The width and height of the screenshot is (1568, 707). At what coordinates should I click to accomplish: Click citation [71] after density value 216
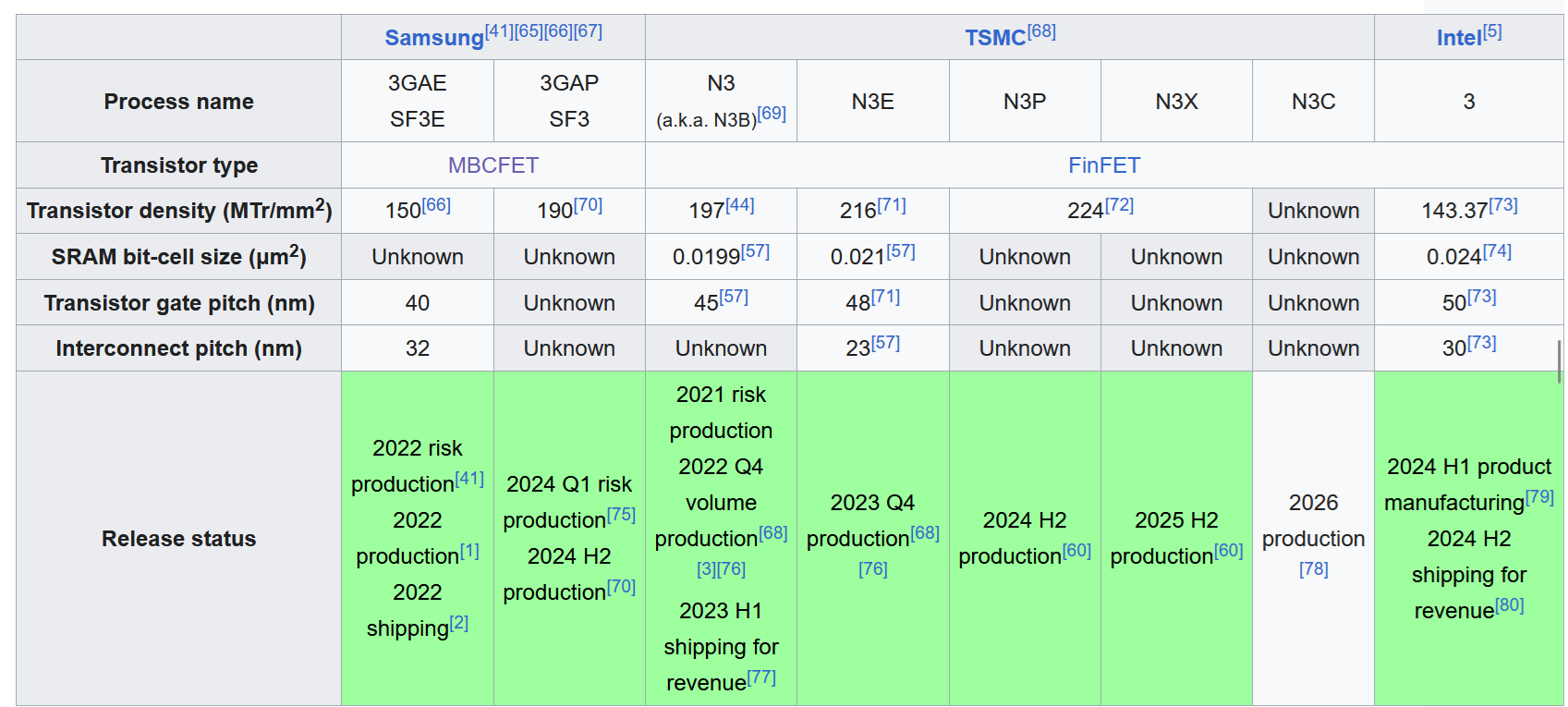point(892,204)
